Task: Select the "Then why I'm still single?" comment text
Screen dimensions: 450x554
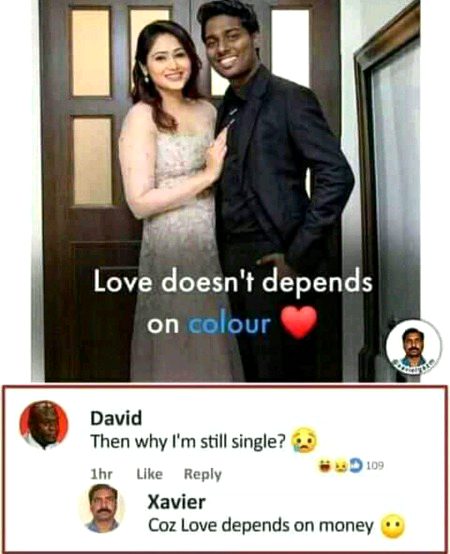Action: (188, 442)
